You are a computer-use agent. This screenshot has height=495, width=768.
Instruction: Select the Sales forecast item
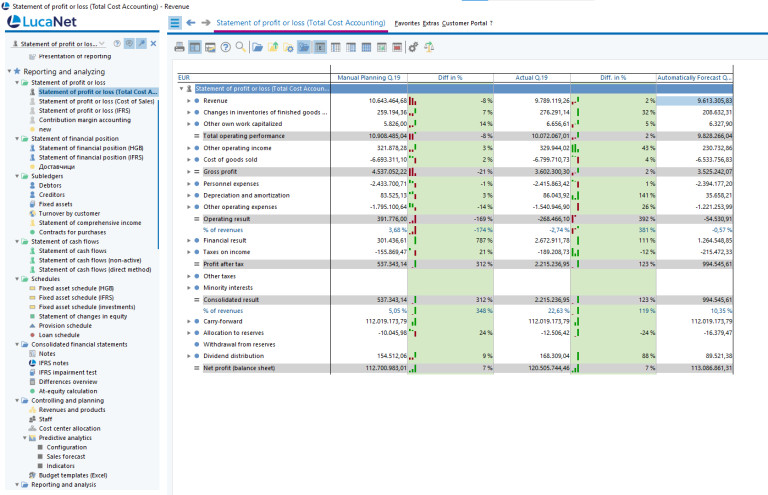[x=67, y=455]
